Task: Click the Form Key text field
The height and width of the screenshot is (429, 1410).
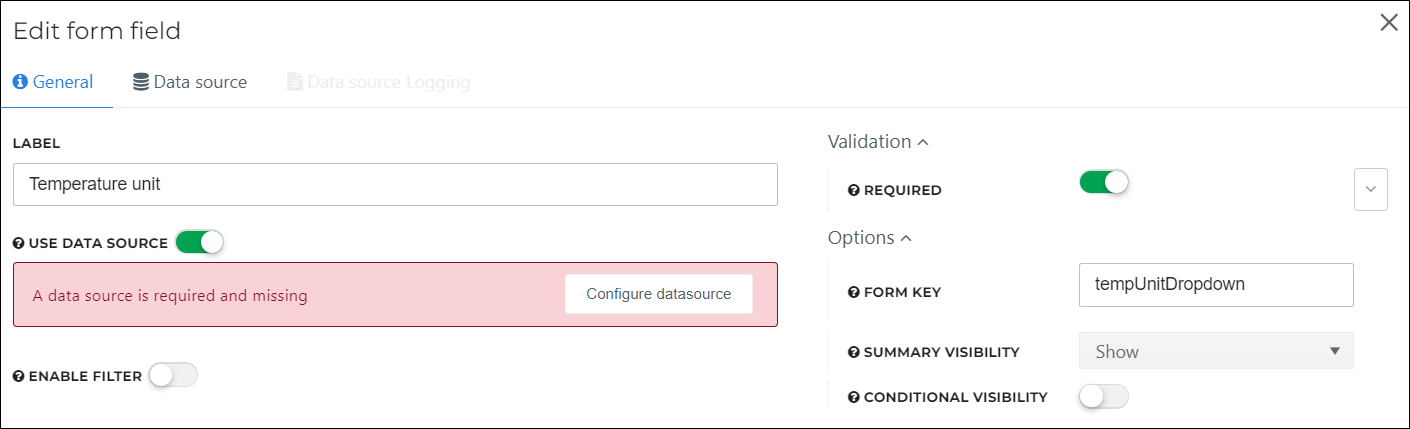Action: [x=1216, y=285]
